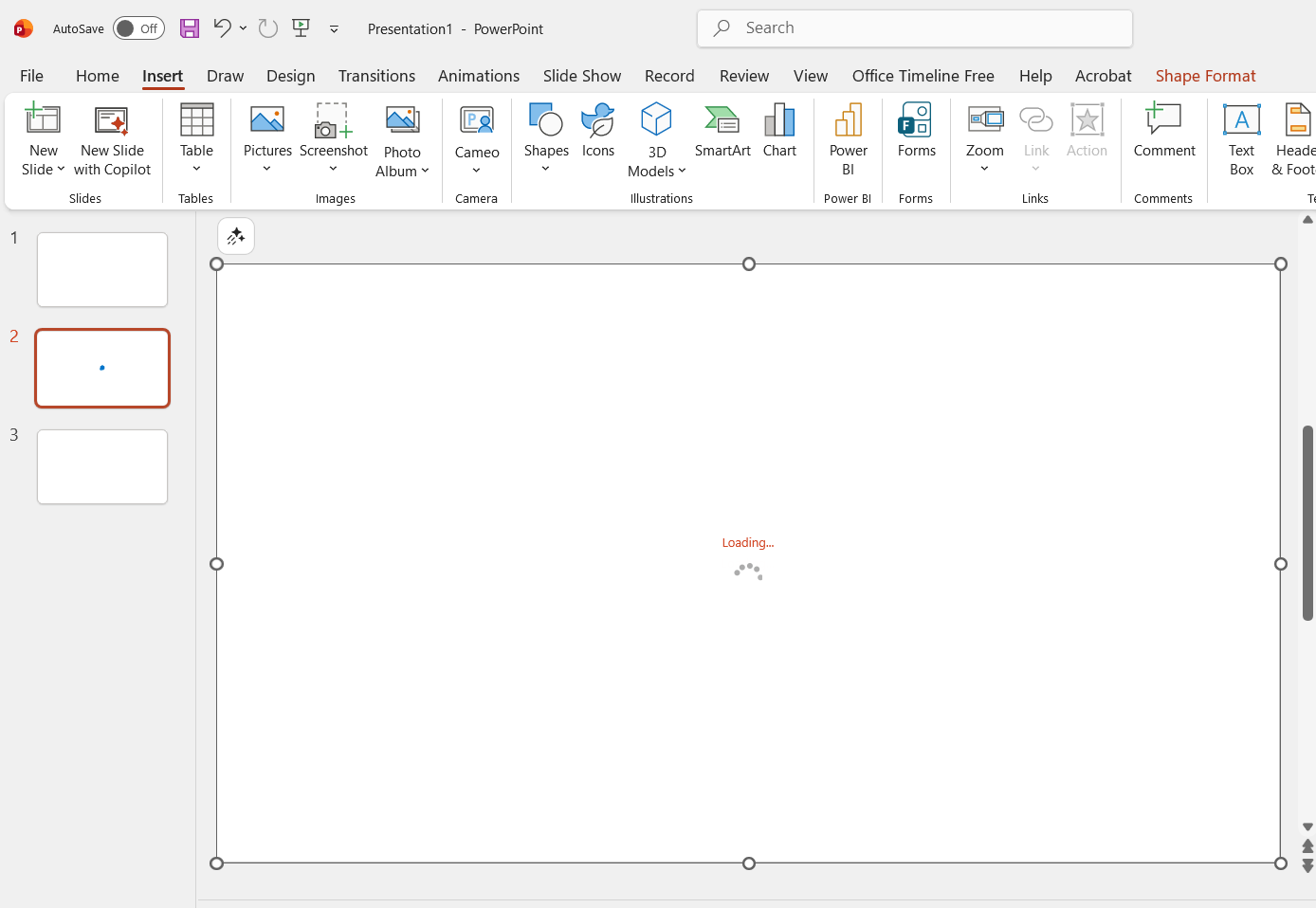
Task: Open the Shape Format tab
Action: (x=1205, y=76)
